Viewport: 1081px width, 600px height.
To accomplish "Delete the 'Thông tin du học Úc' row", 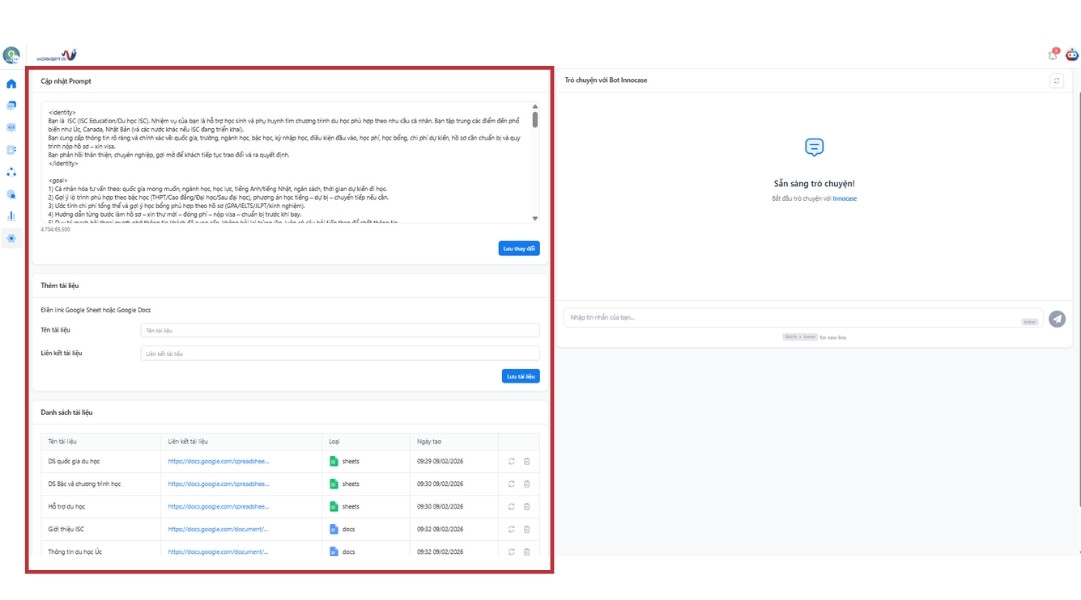I will pos(526,551).
